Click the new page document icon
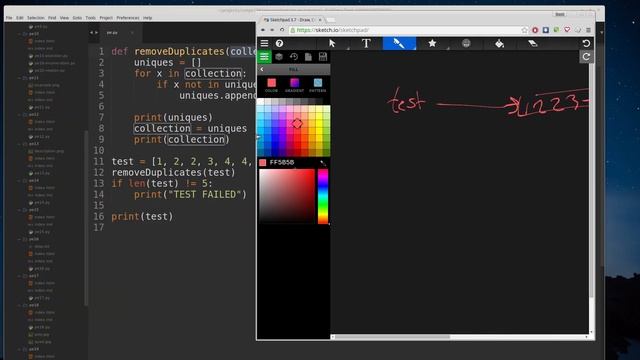 [308, 57]
